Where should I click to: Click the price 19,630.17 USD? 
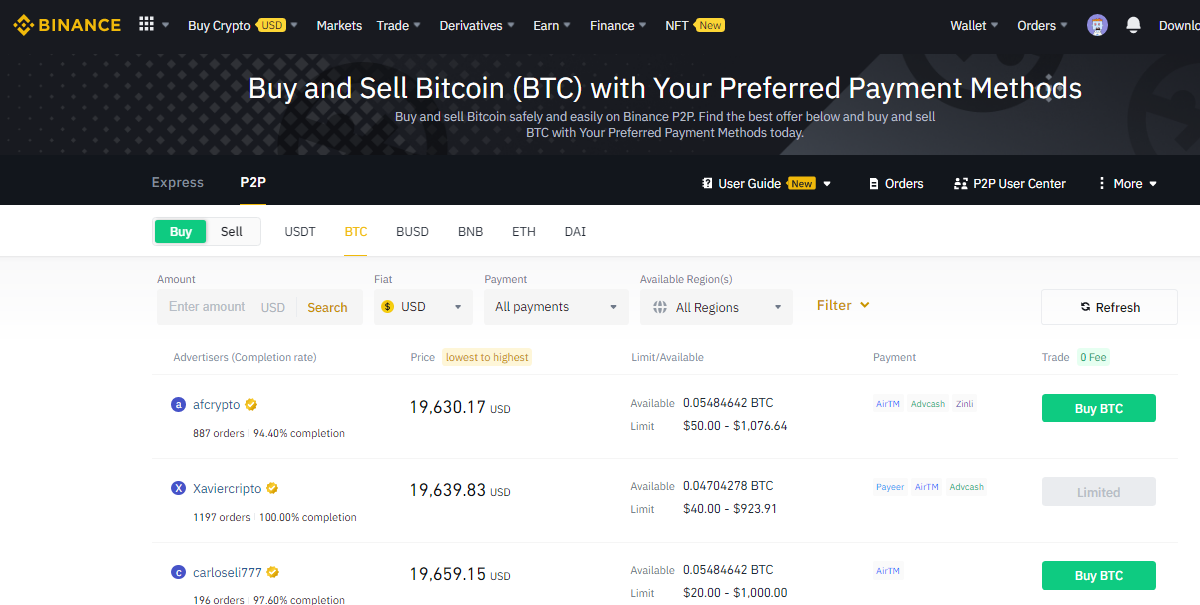click(460, 408)
